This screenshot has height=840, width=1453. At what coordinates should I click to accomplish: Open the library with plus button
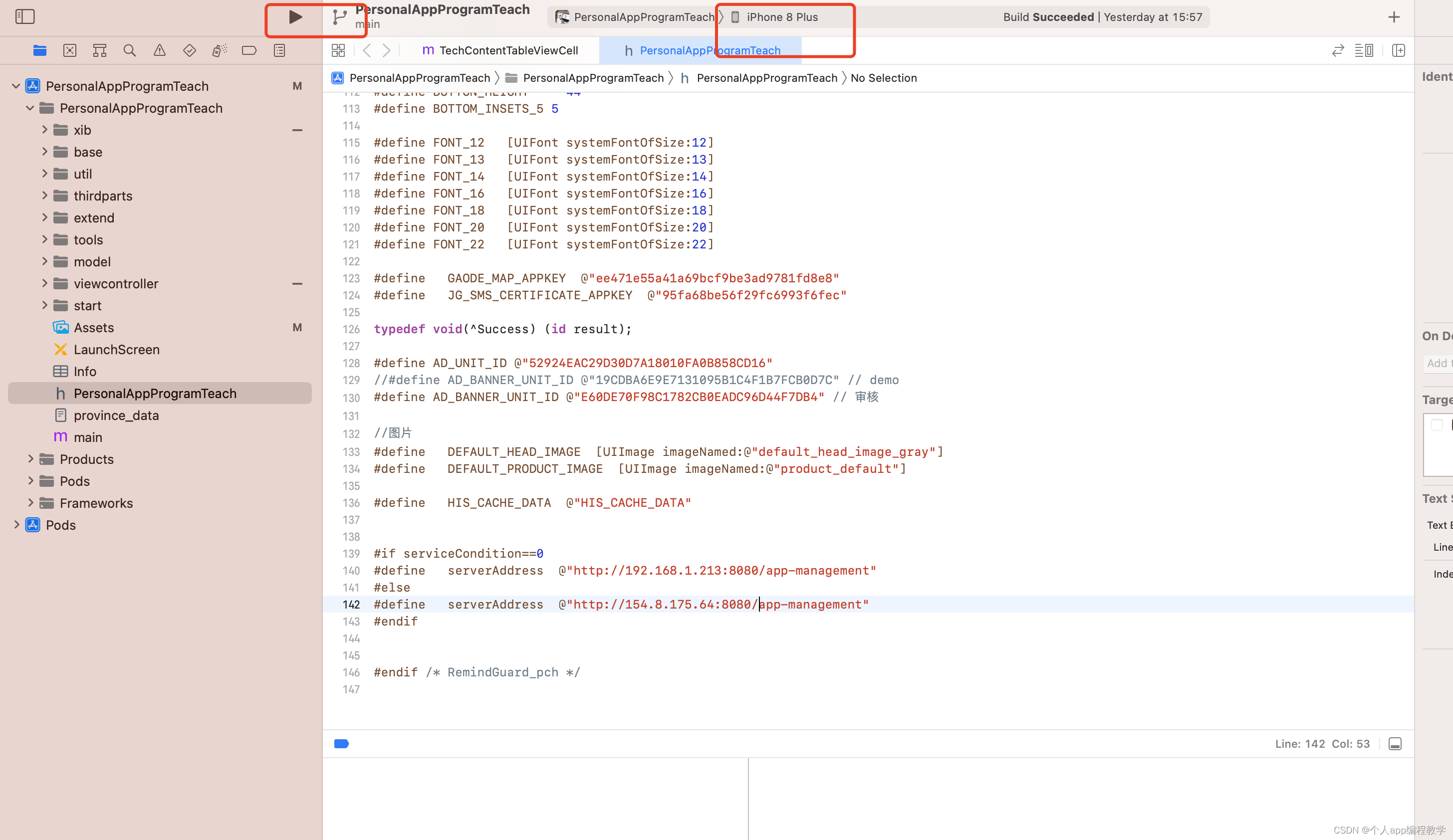click(1394, 17)
